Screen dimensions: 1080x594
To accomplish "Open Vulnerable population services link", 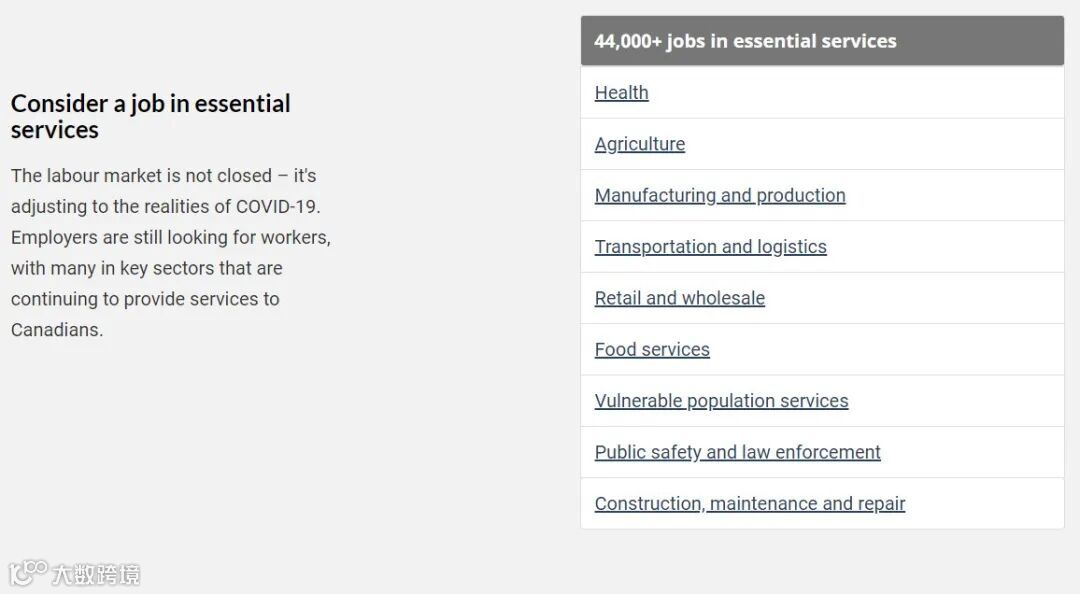I will pos(721,401).
